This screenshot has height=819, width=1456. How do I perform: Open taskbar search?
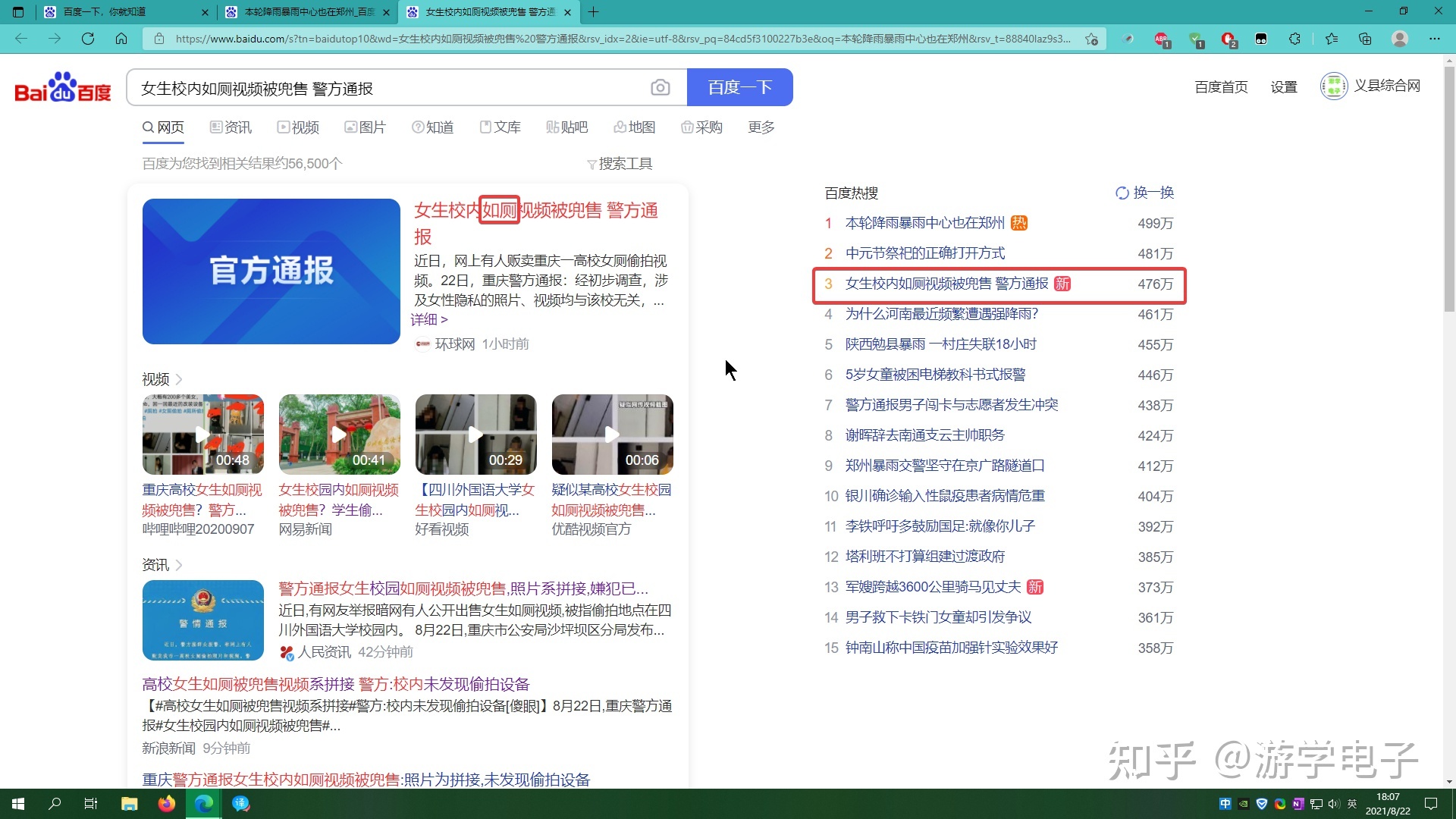55,804
